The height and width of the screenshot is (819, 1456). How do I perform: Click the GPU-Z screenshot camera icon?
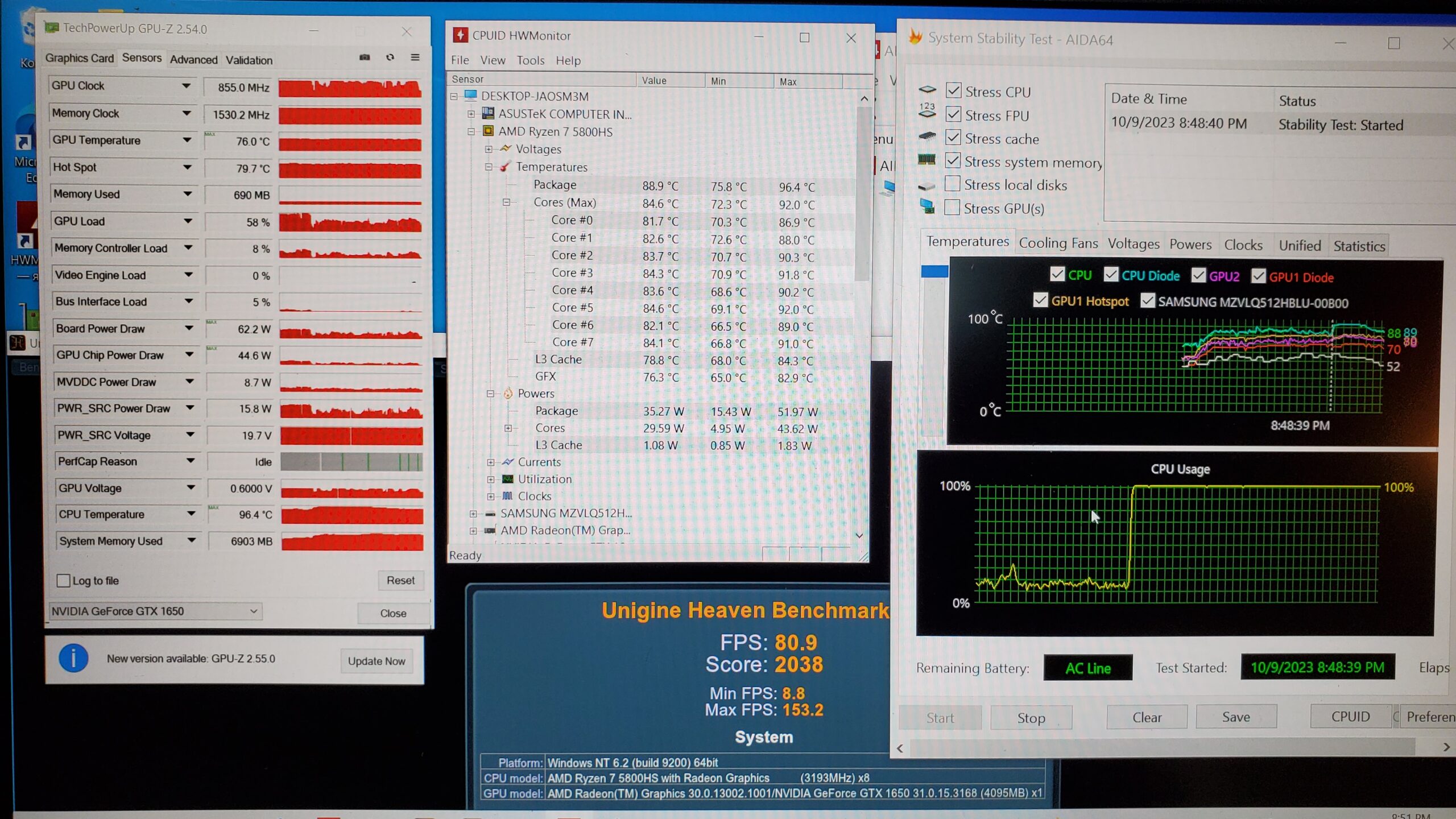coord(365,57)
